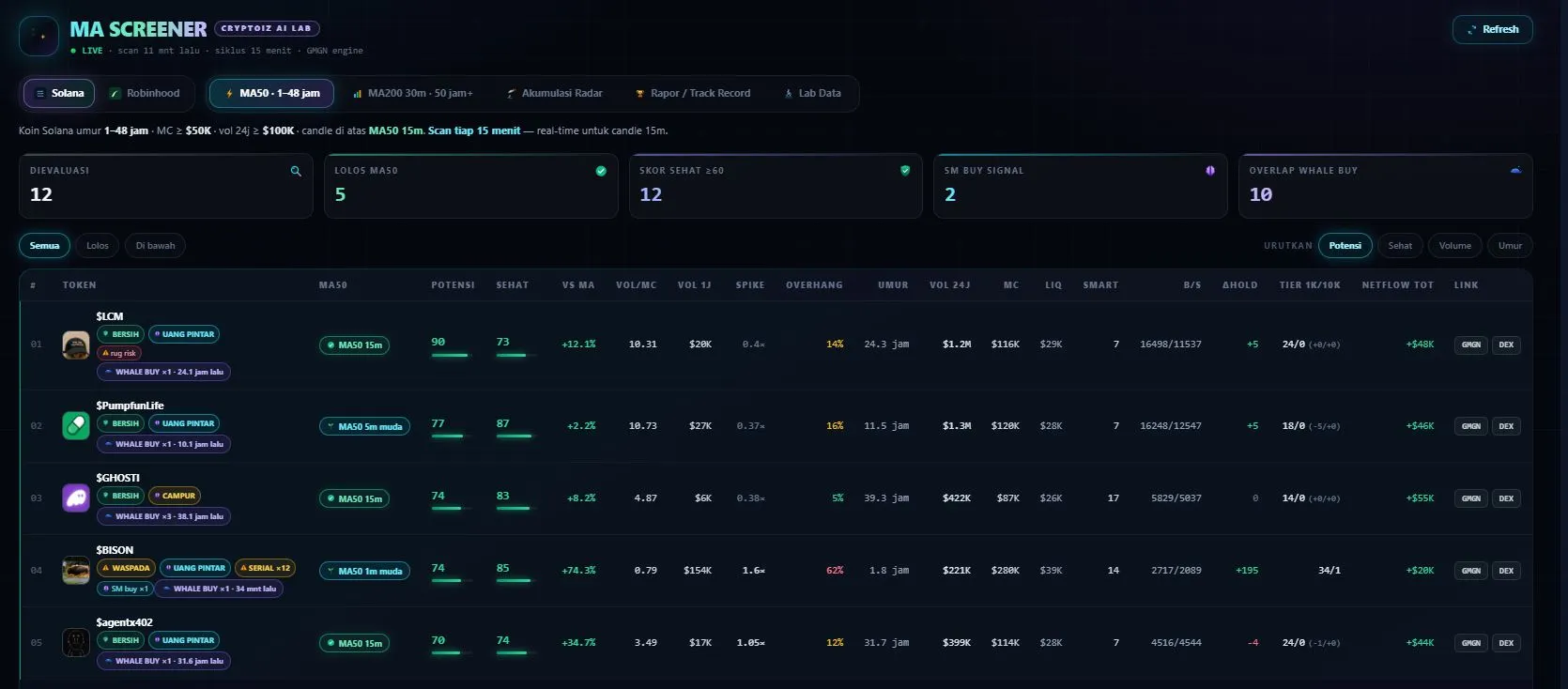1568x689 pixels.
Task: Open DEX link for $agentx402
Action: tap(1506, 643)
